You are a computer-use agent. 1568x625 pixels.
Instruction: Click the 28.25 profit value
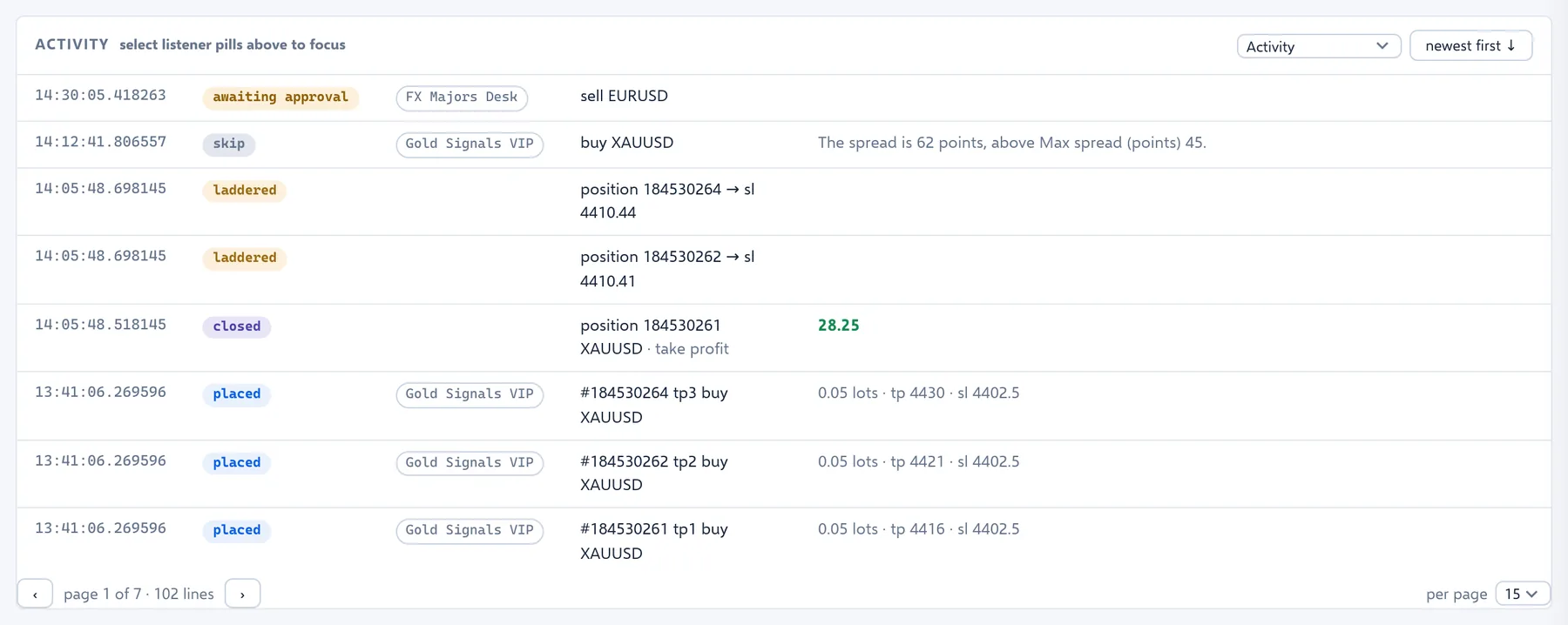tap(838, 326)
